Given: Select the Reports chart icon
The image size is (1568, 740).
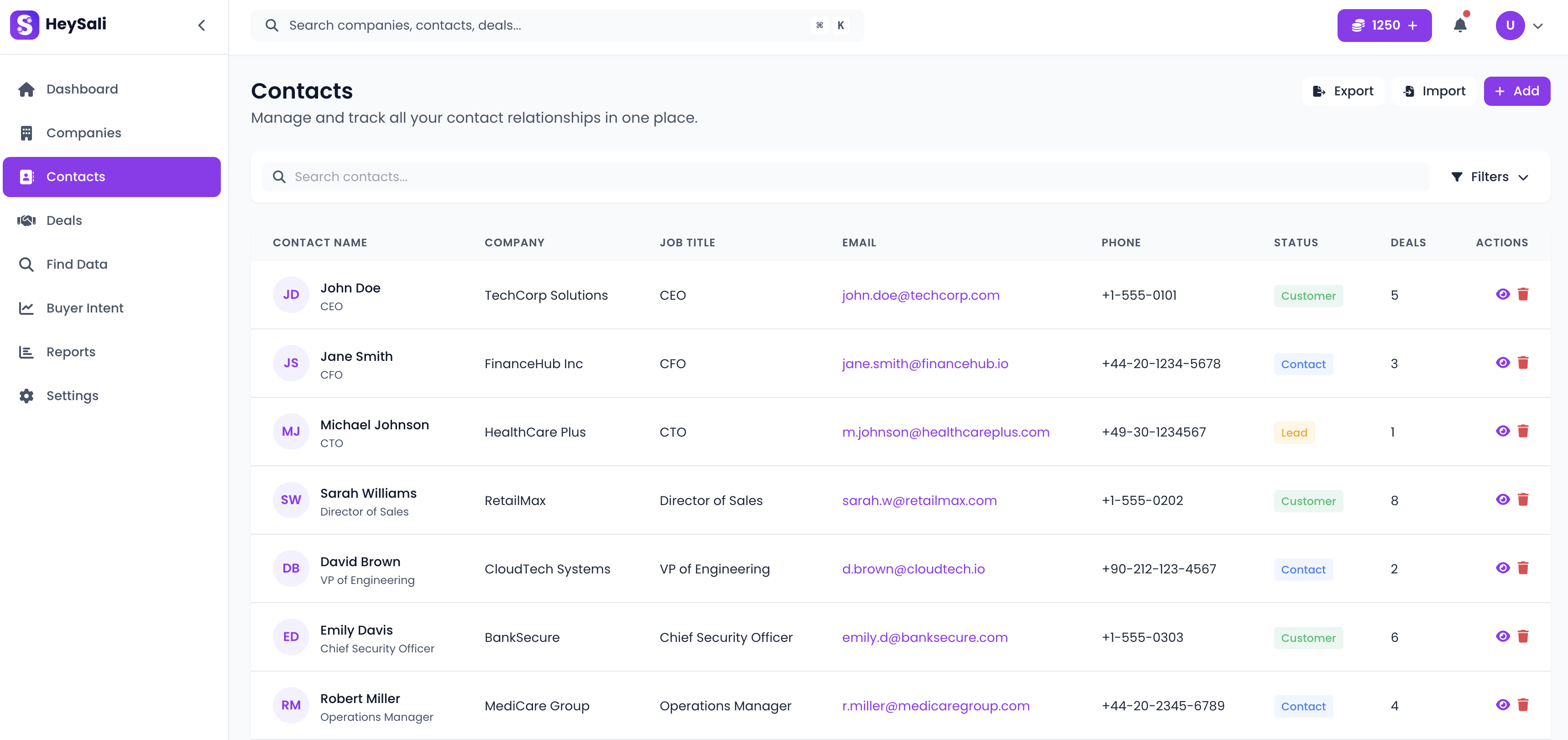Looking at the screenshot, I should pos(27,352).
